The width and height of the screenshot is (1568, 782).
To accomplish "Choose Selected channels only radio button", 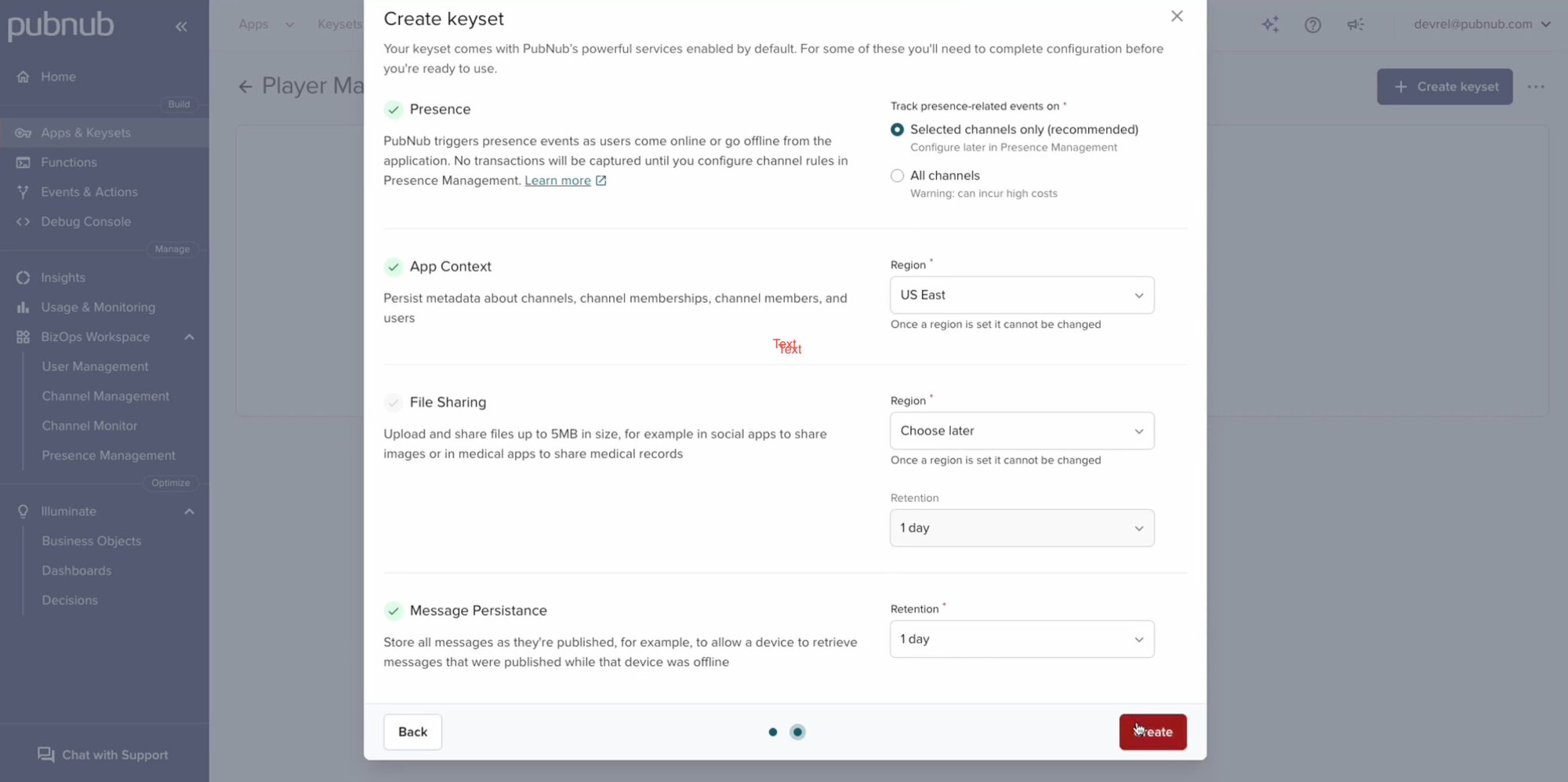I will click(897, 129).
